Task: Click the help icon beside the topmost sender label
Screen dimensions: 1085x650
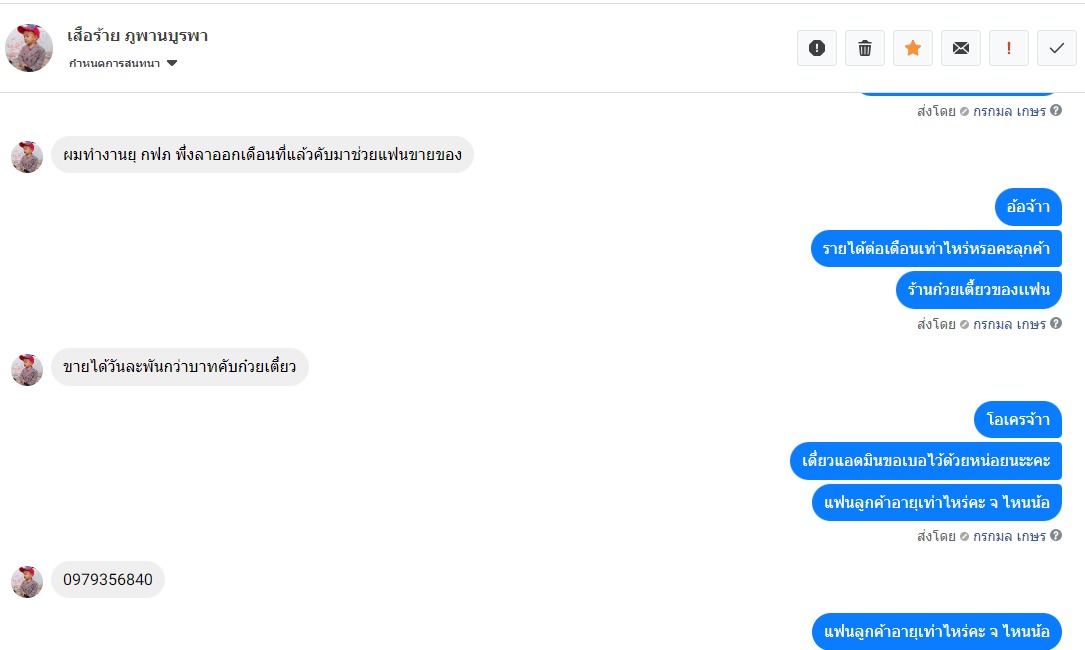Action: 1056,111
